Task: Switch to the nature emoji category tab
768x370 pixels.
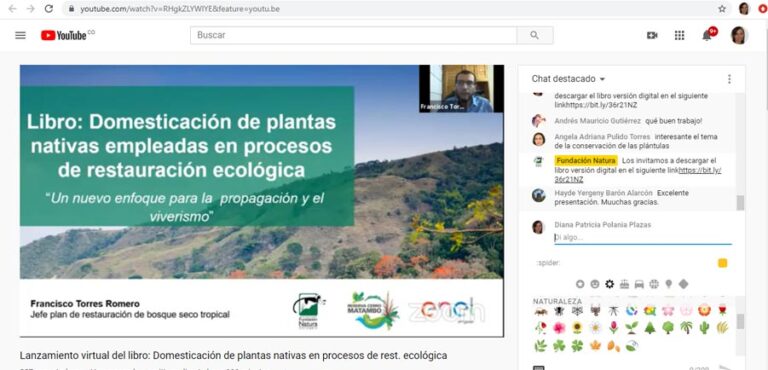Action: coord(609,284)
